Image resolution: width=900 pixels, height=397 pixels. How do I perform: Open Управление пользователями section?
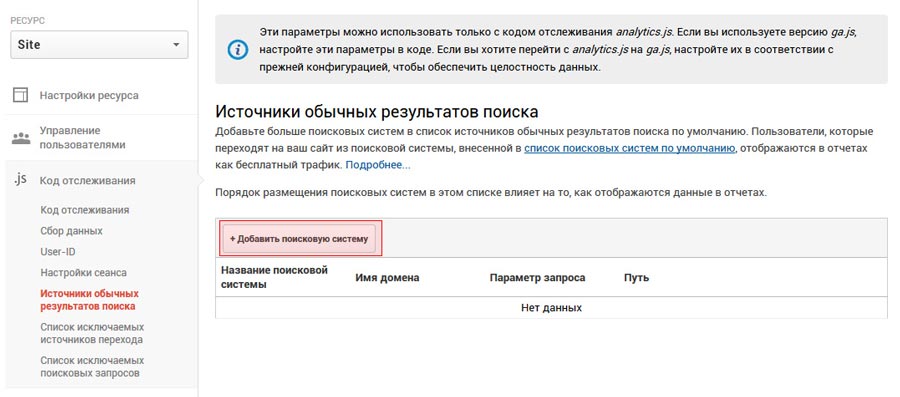click(x=82, y=138)
